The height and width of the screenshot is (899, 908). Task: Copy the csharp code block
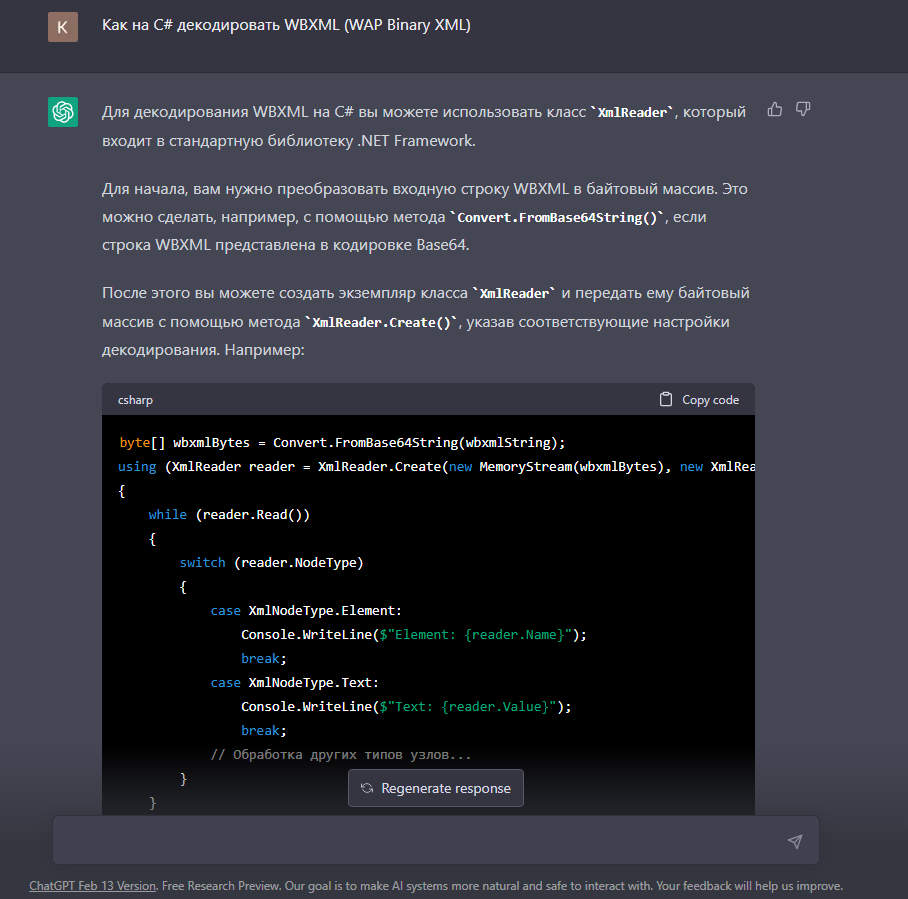pos(700,399)
